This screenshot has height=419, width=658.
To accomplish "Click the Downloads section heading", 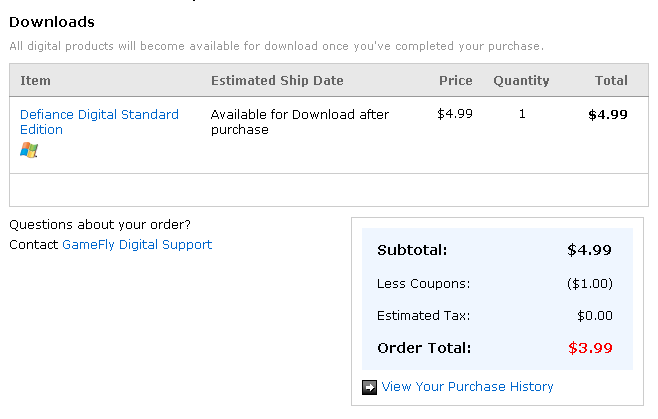I will [52, 22].
